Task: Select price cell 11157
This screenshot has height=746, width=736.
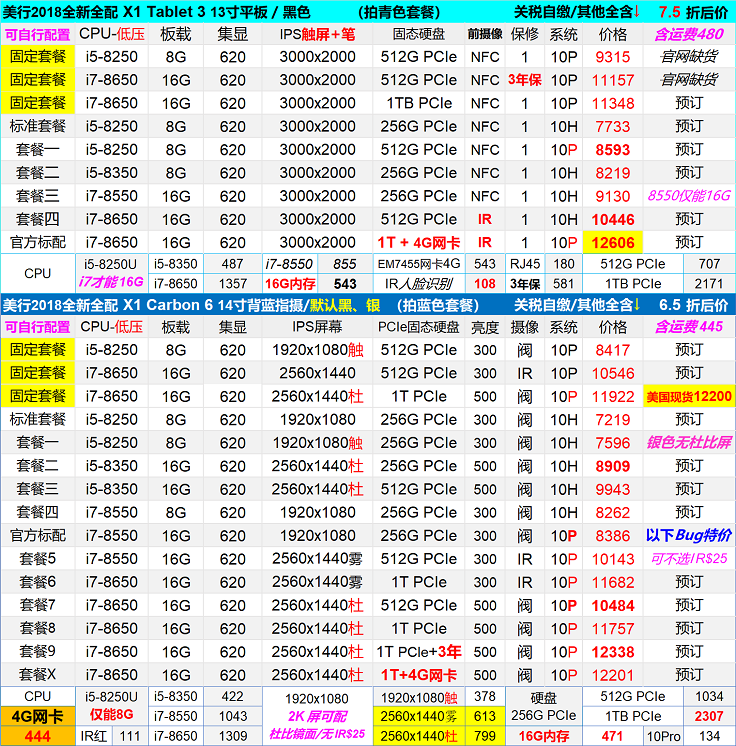Action: [613, 80]
